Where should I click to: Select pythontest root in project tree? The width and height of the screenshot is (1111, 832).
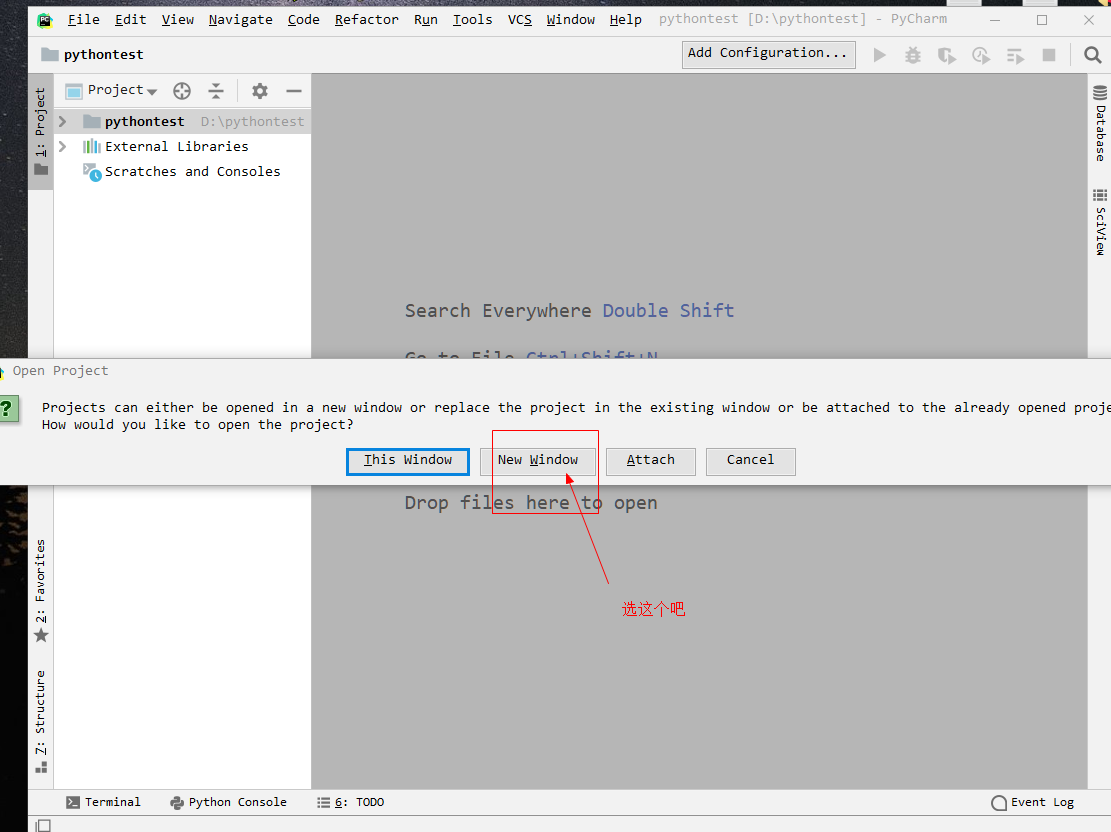point(182,122)
